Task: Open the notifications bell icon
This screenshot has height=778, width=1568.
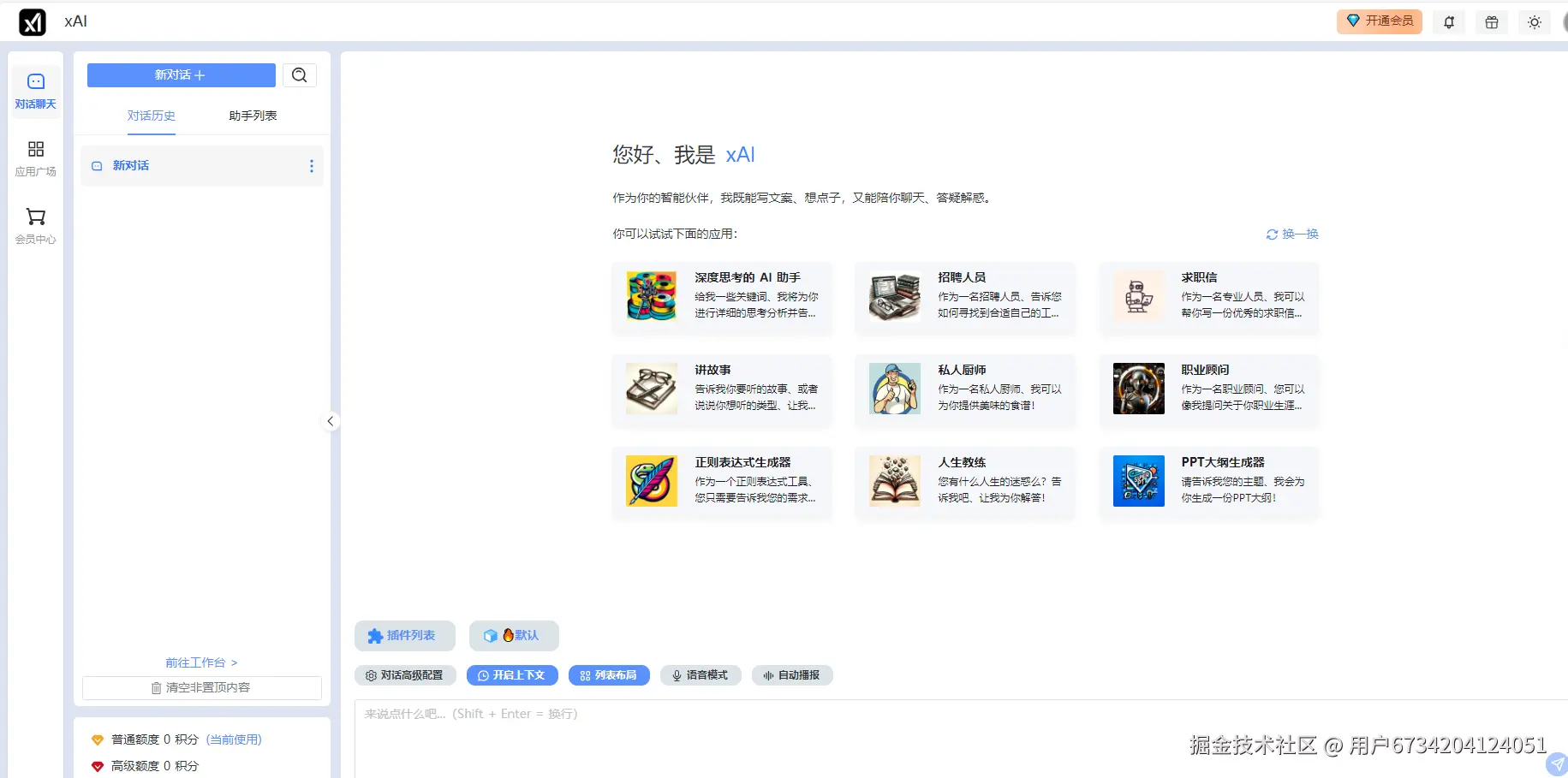Action: [x=1448, y=21]
